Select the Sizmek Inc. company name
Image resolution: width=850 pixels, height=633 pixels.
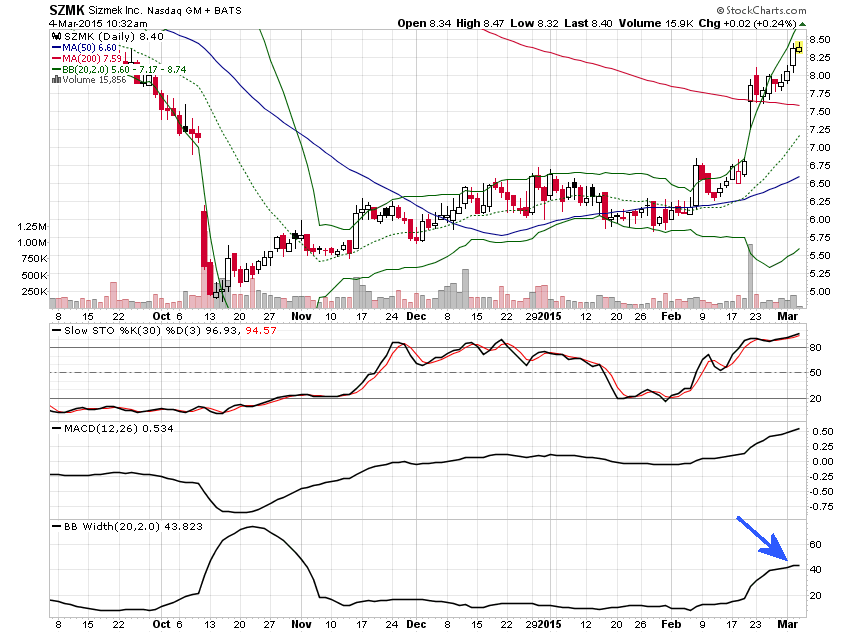point(115,10)
